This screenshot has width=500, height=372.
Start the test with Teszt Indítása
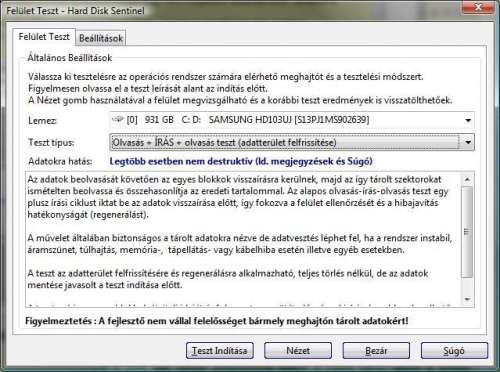(220, 351)
